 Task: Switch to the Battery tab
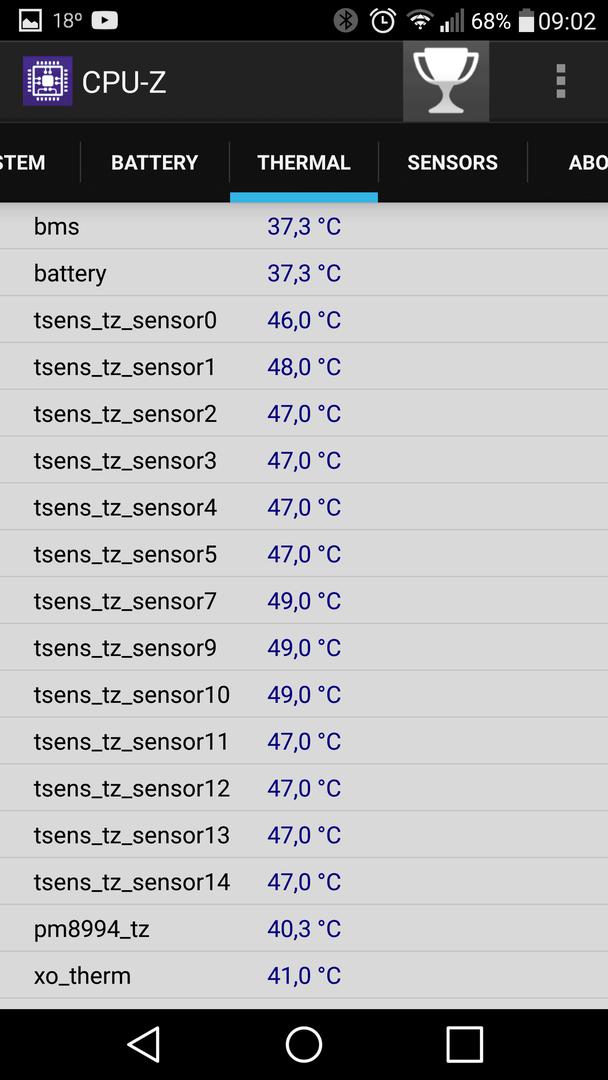pyautogui.click(x=155, y=163)
